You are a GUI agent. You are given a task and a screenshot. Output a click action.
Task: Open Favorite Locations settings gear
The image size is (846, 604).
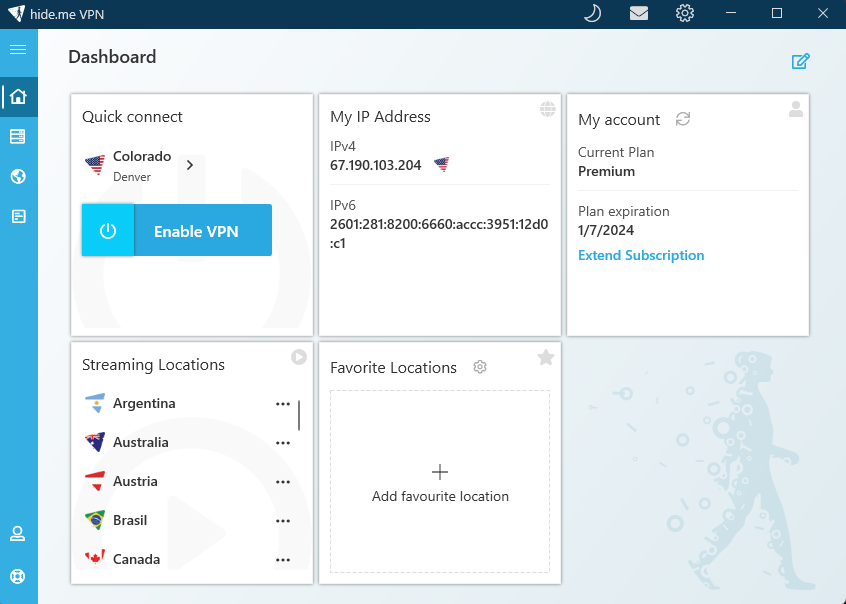click(x=479, y=367)
